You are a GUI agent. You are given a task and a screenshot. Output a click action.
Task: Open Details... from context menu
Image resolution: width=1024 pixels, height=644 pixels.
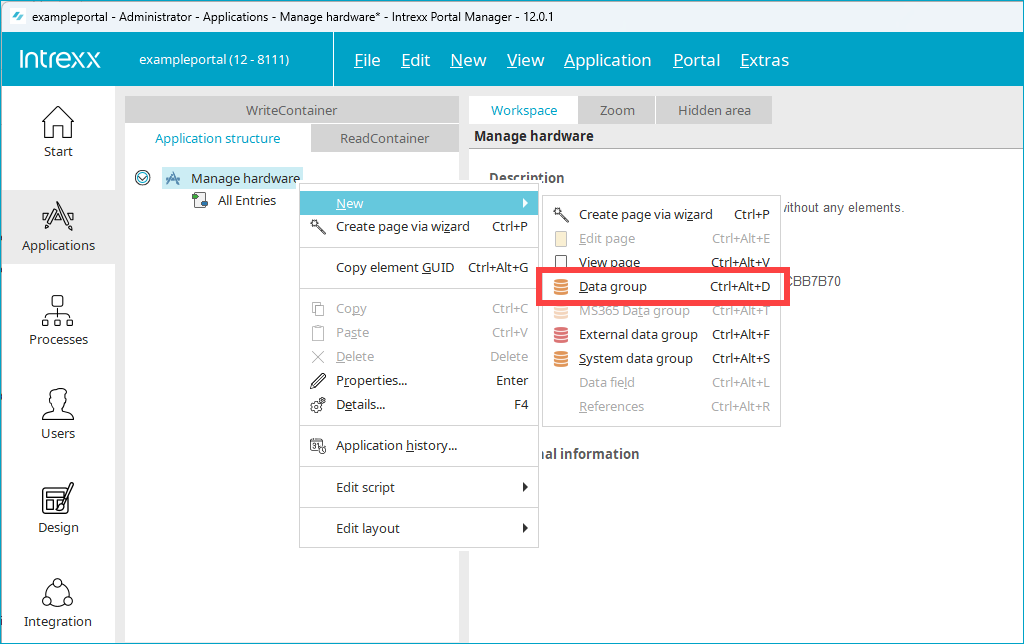coord(419,405)
